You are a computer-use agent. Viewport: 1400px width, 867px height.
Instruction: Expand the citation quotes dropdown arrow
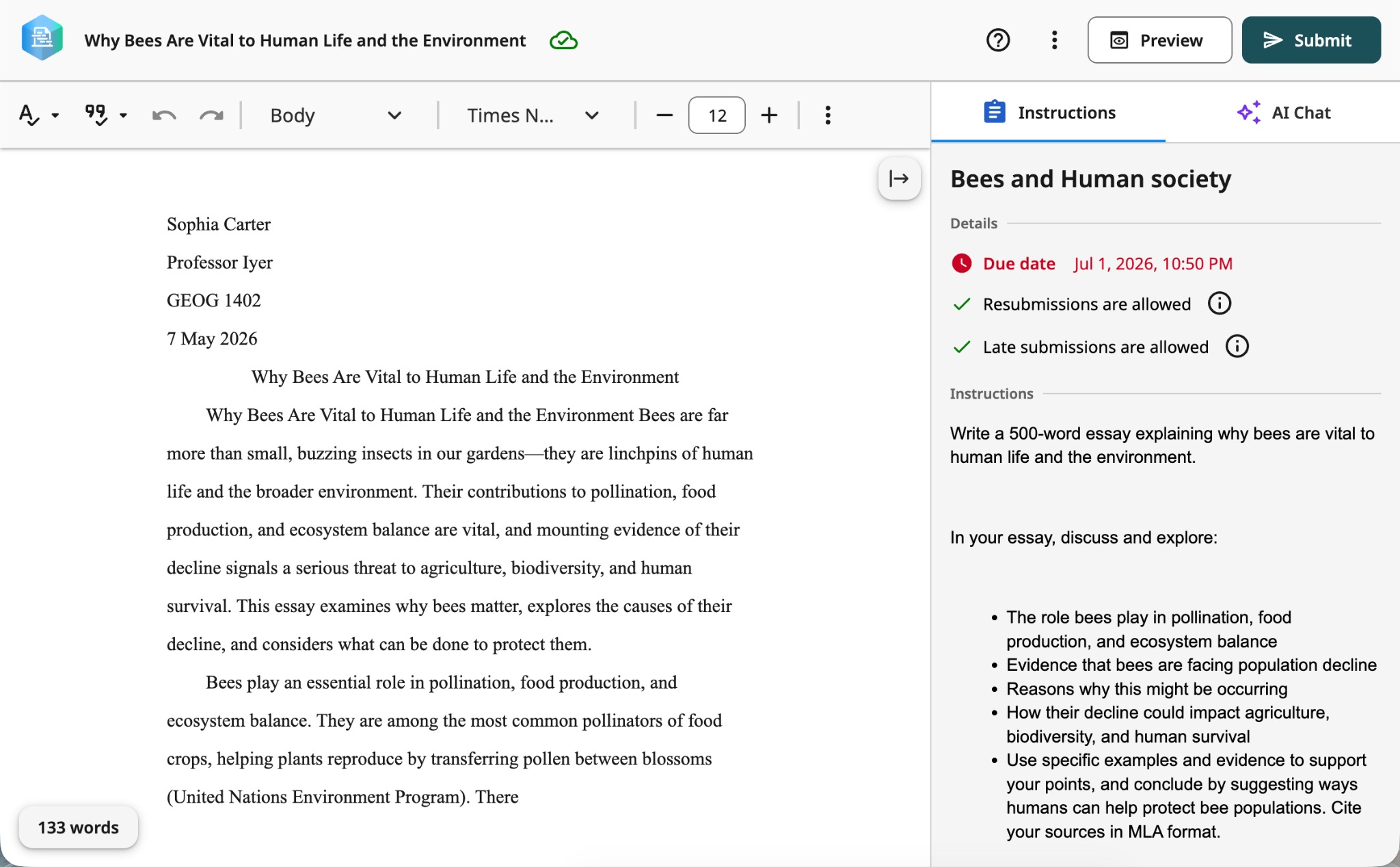123,116
